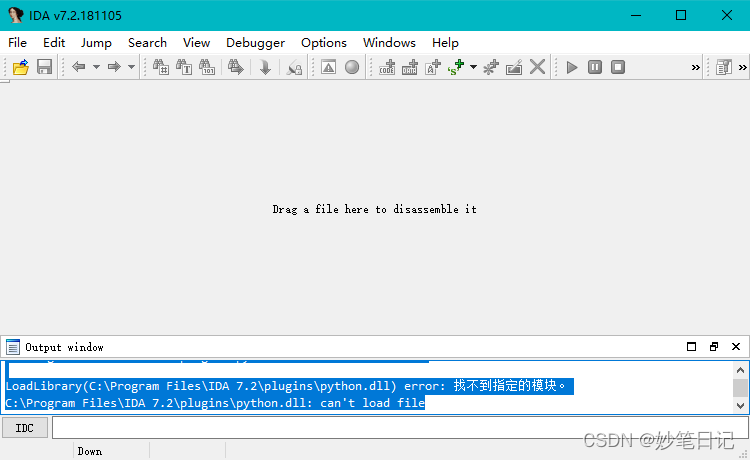This screenshot has height=460, width=750.
Task: Start the debugger process with play button
Action: (x=572, y=67)
